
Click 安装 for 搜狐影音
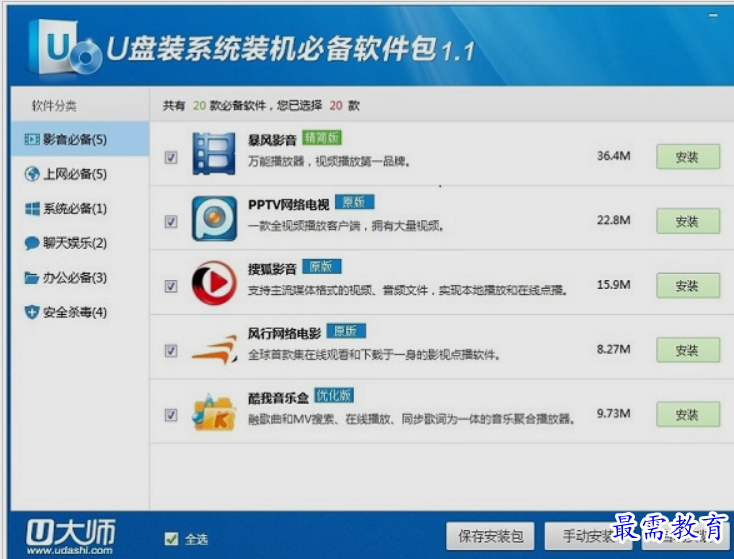[688, 286]
